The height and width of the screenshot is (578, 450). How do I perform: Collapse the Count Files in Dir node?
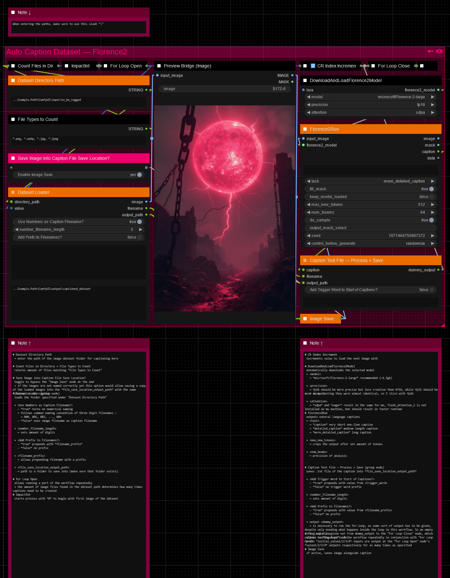pyautogui.click(x=13, y=66)
